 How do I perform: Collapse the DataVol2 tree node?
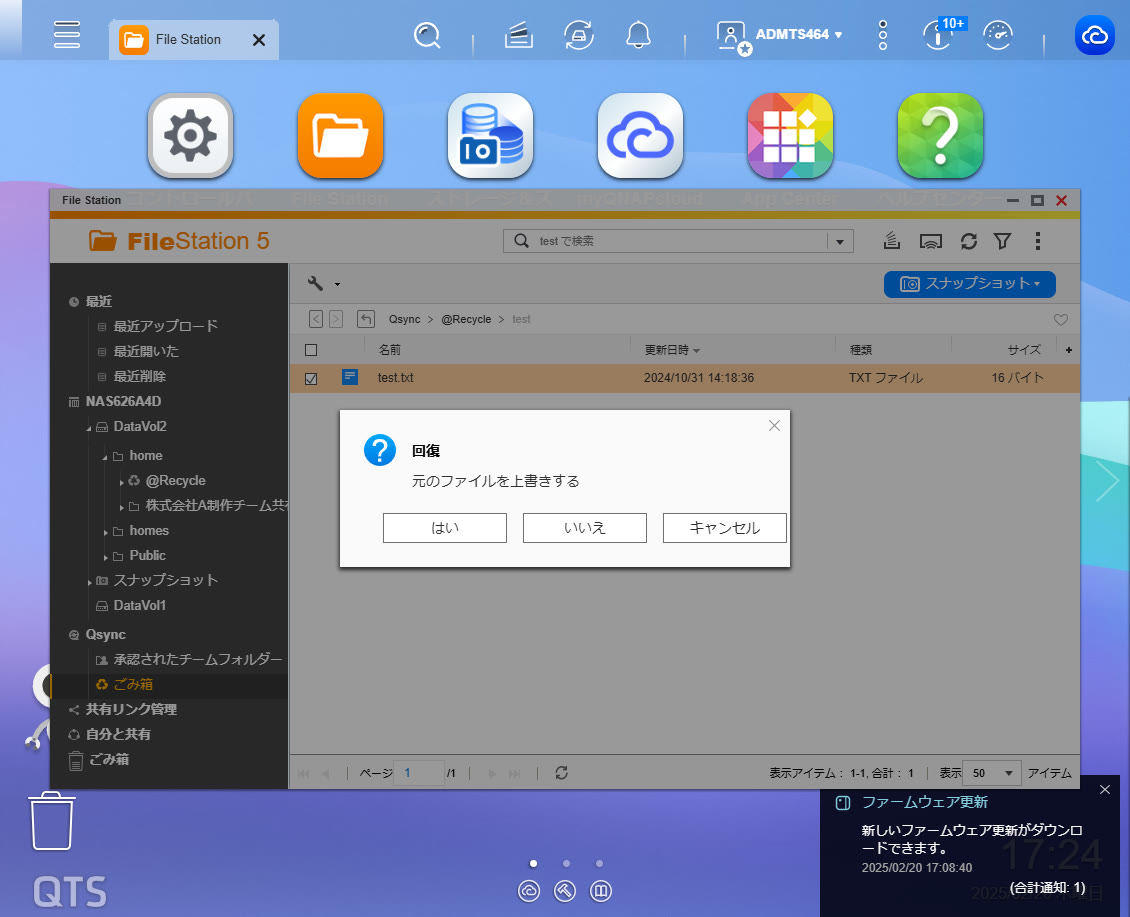click(x=89, y=428)
